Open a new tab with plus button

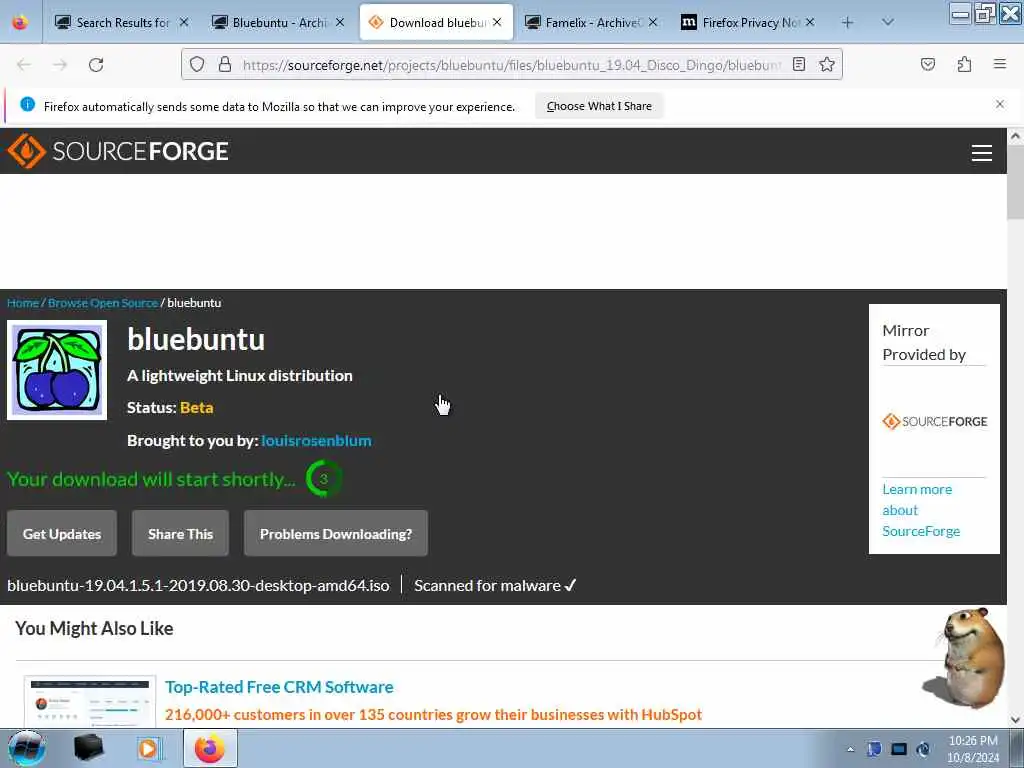pos(848,23)
